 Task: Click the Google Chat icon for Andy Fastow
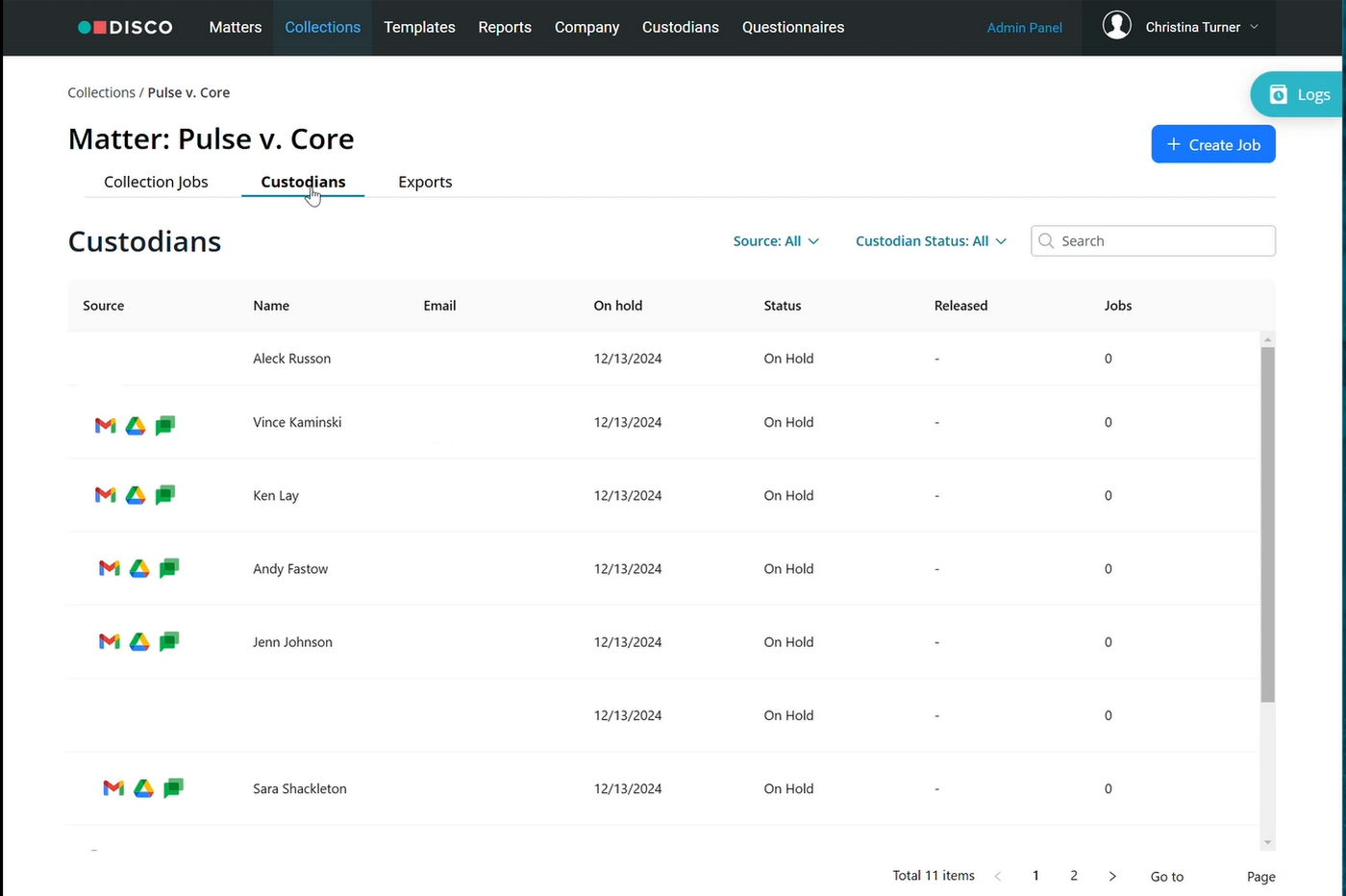(169, 568)
